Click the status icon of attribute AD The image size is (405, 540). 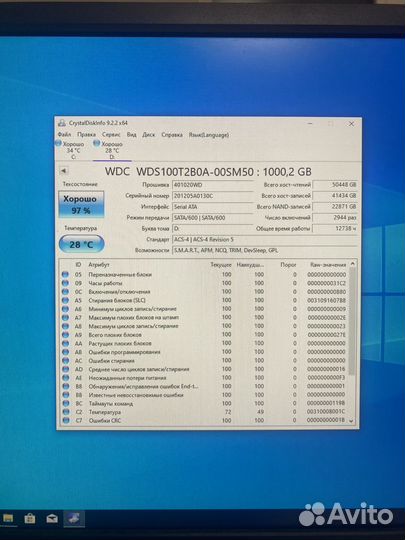tap(65, 369)
